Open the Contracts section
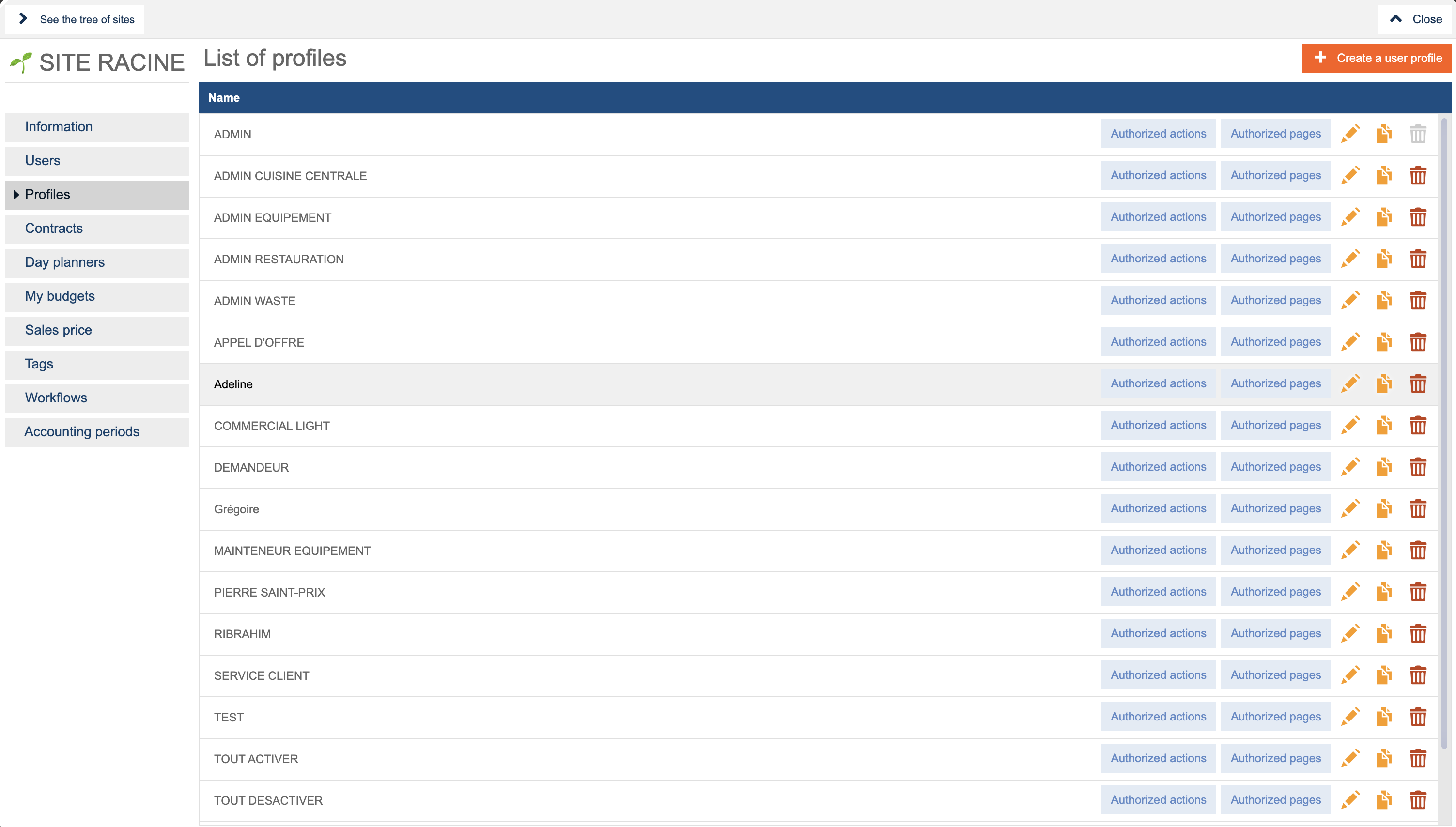 [96, 229]
